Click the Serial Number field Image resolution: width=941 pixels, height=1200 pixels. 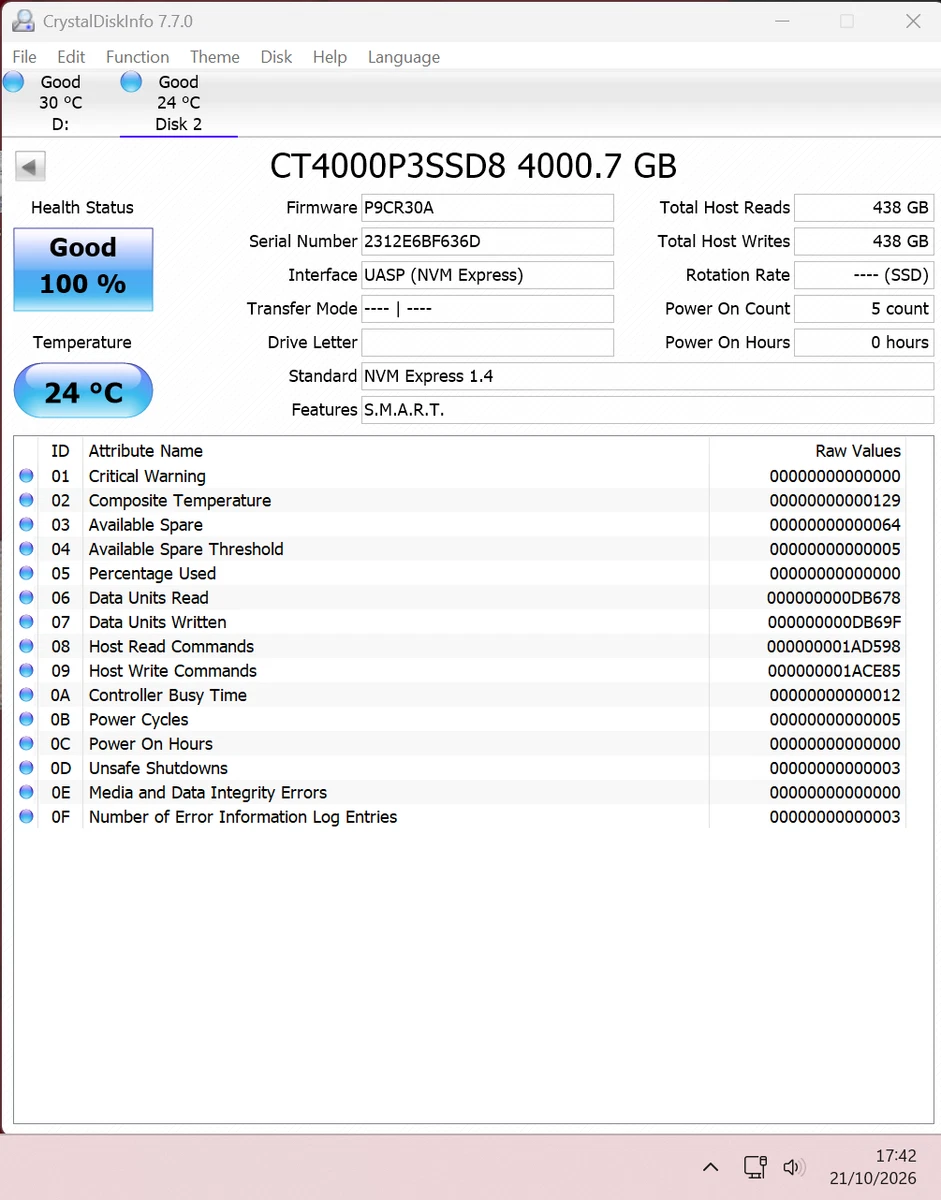pos(487,241)
